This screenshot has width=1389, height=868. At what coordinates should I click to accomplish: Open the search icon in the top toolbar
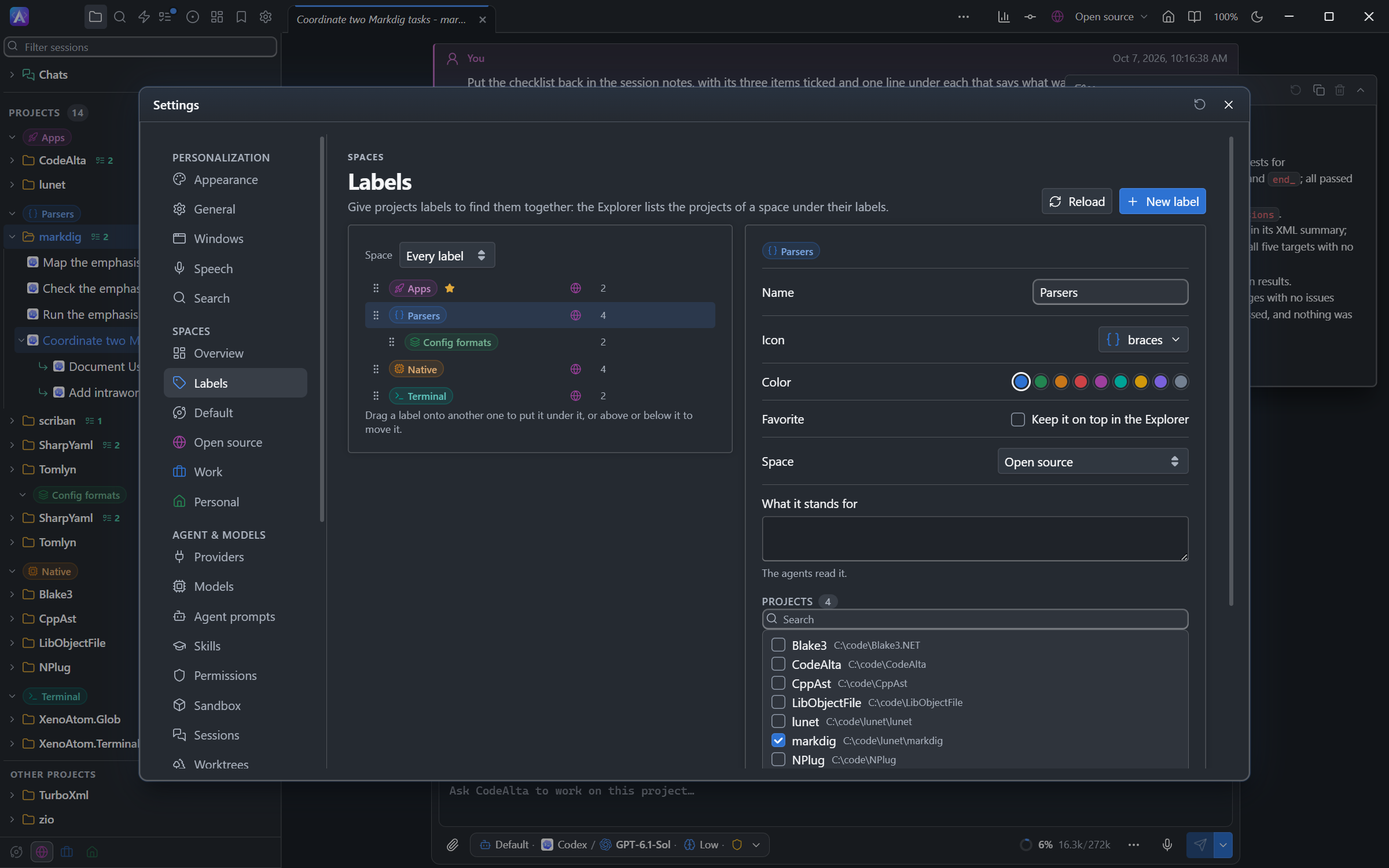coord(120,17)
